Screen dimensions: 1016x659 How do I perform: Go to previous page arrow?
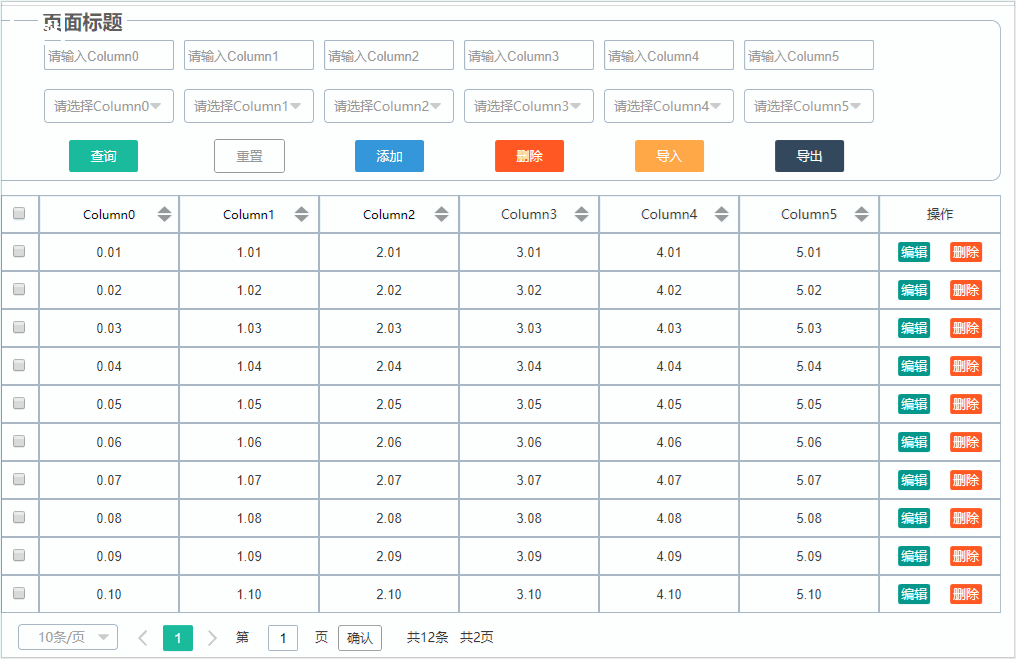pyautogui.click(x=143, y=638)
